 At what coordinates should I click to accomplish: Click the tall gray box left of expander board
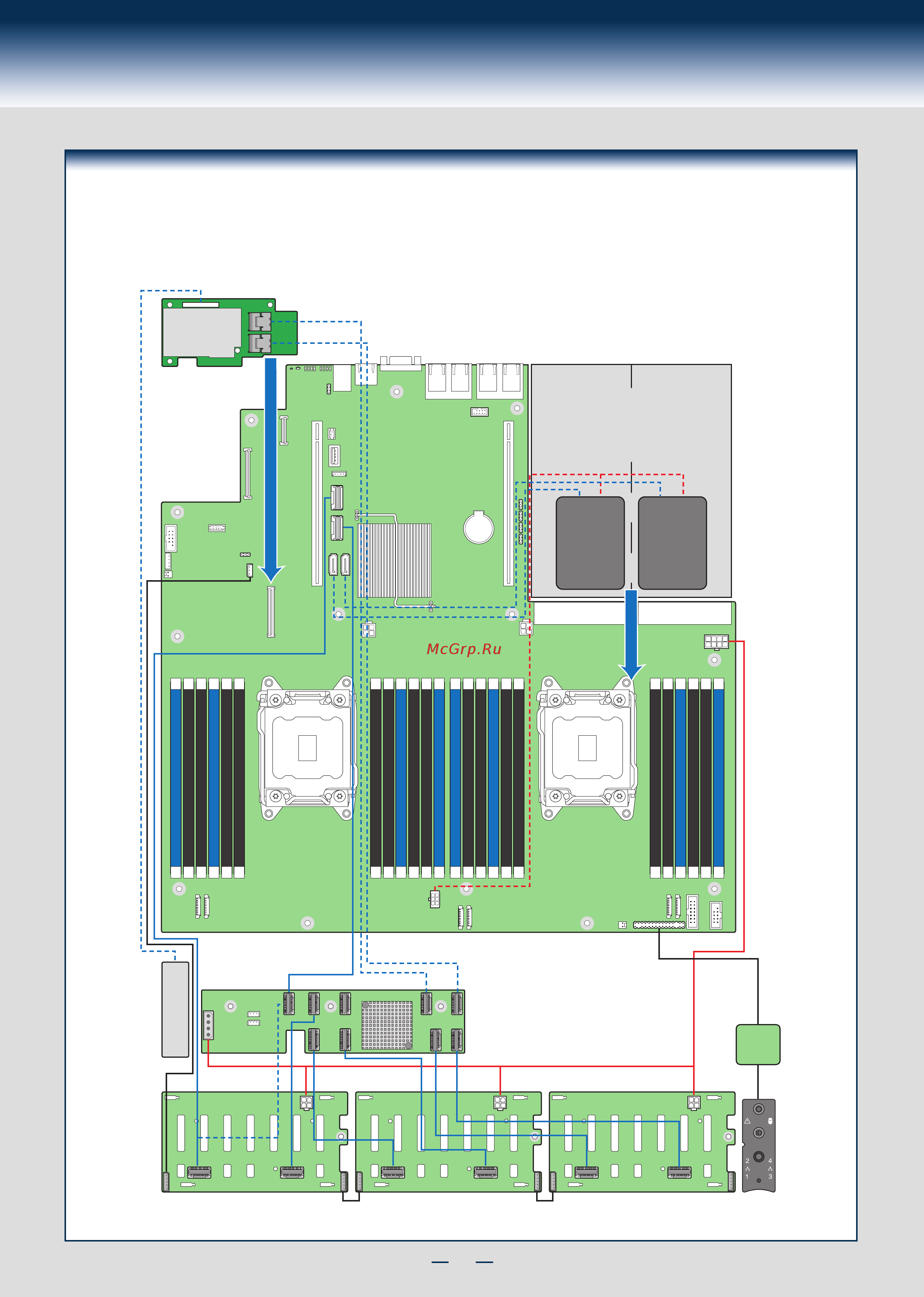(x=175, y=1010)
